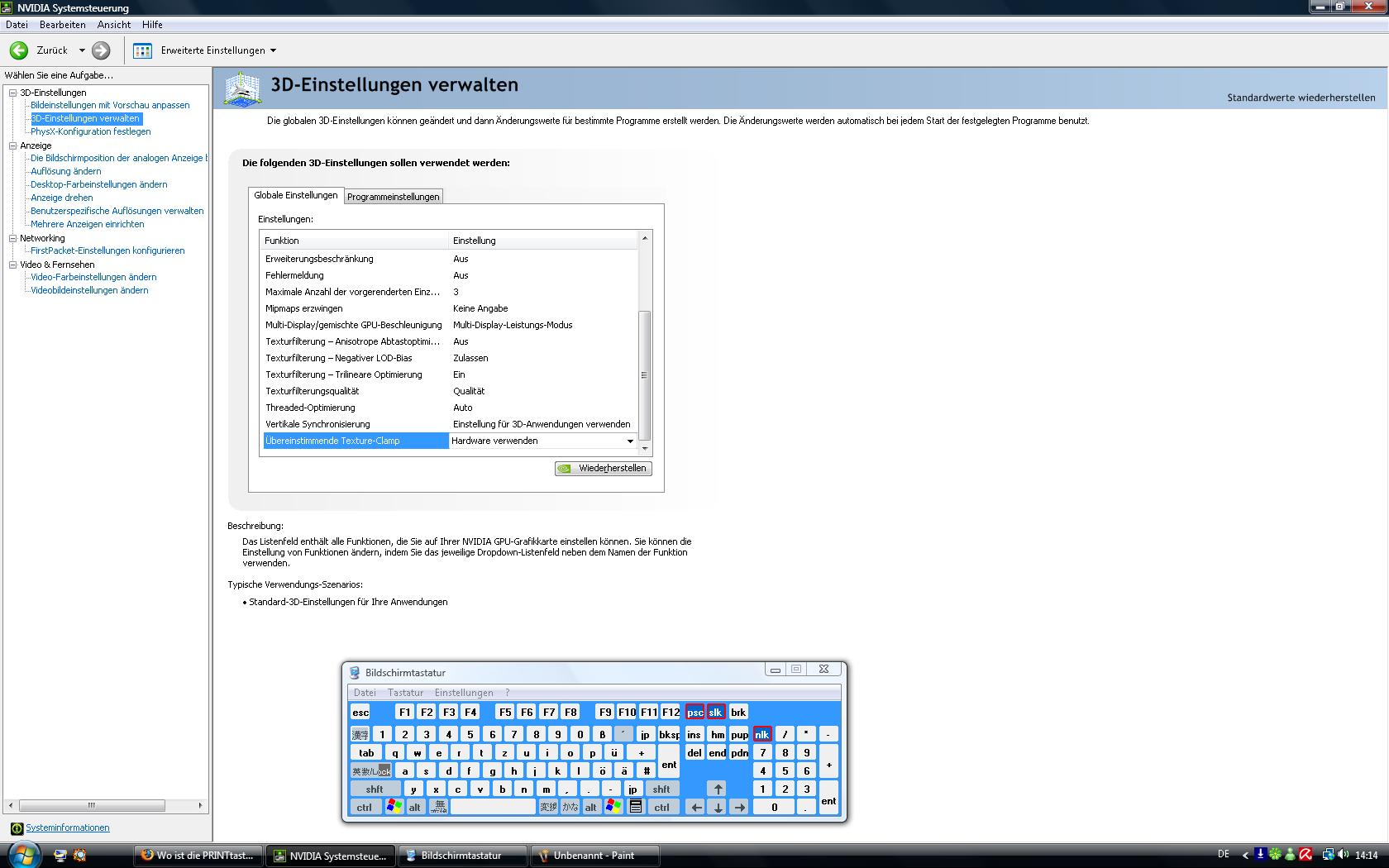Open the Systeminformationen link
The image size is (1389, 868).
(68, 827)
